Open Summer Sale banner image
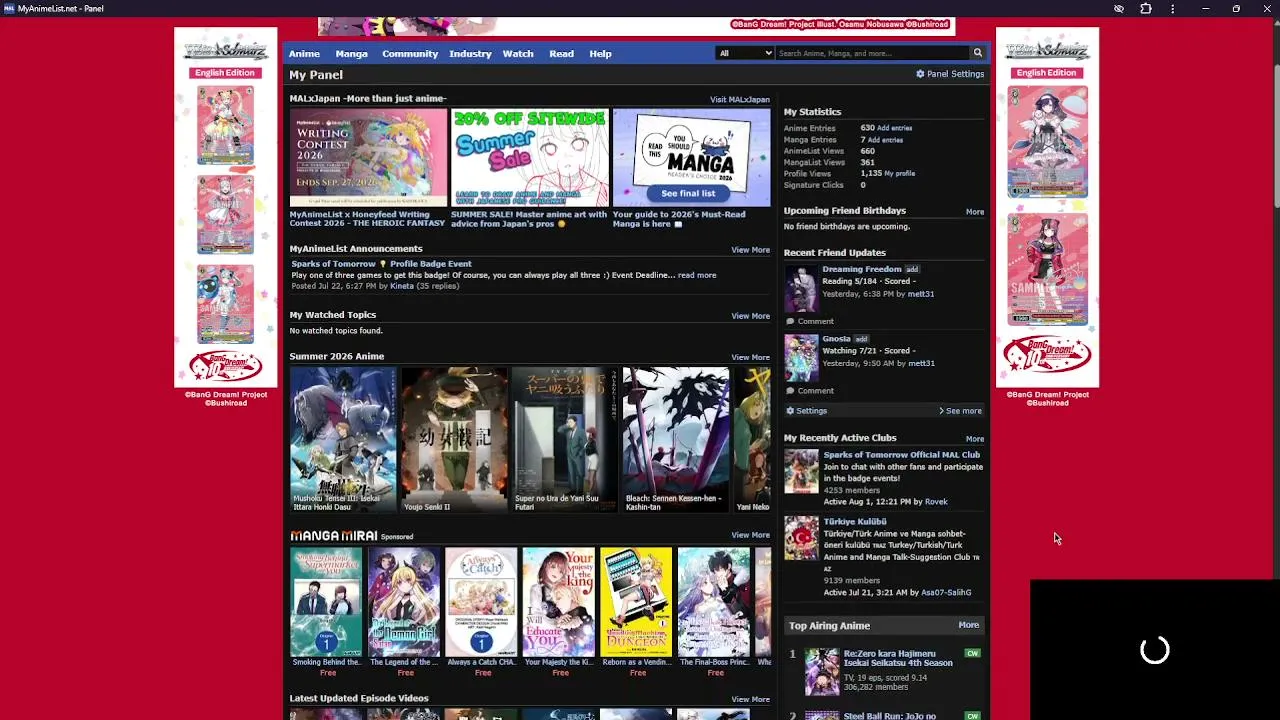1280x720 pixels. click(530, 158)
